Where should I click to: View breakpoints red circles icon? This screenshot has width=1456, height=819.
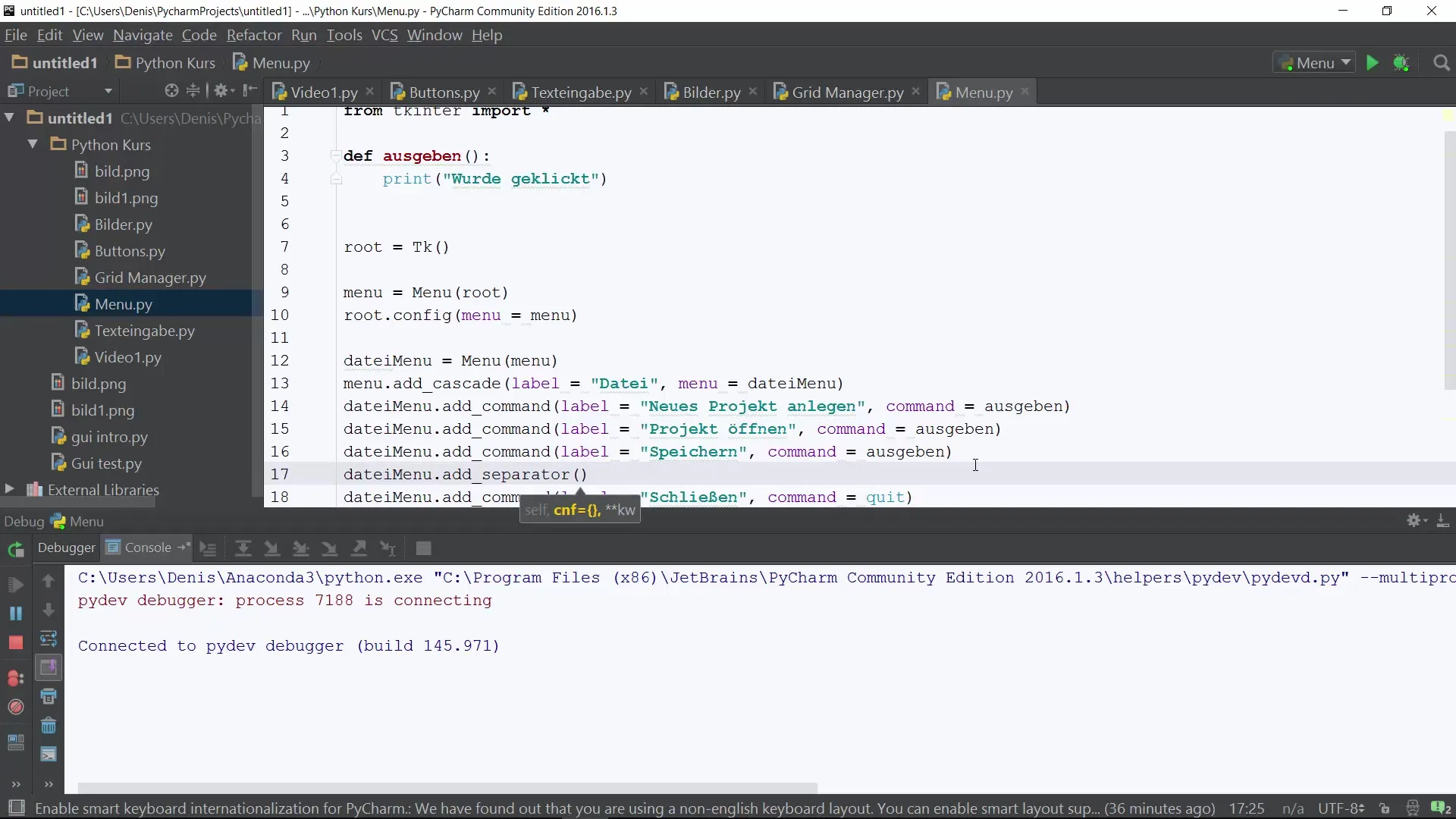(16, 678)
